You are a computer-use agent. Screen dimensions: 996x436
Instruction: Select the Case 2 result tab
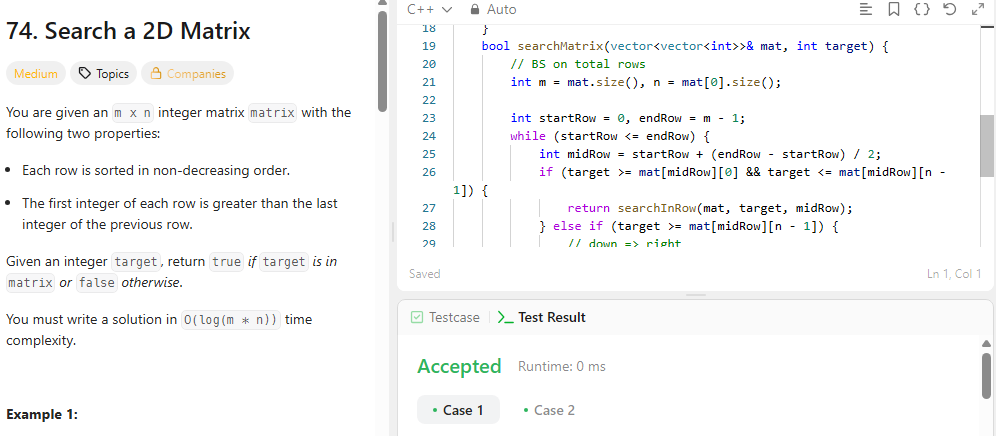[x=549, y=410]
